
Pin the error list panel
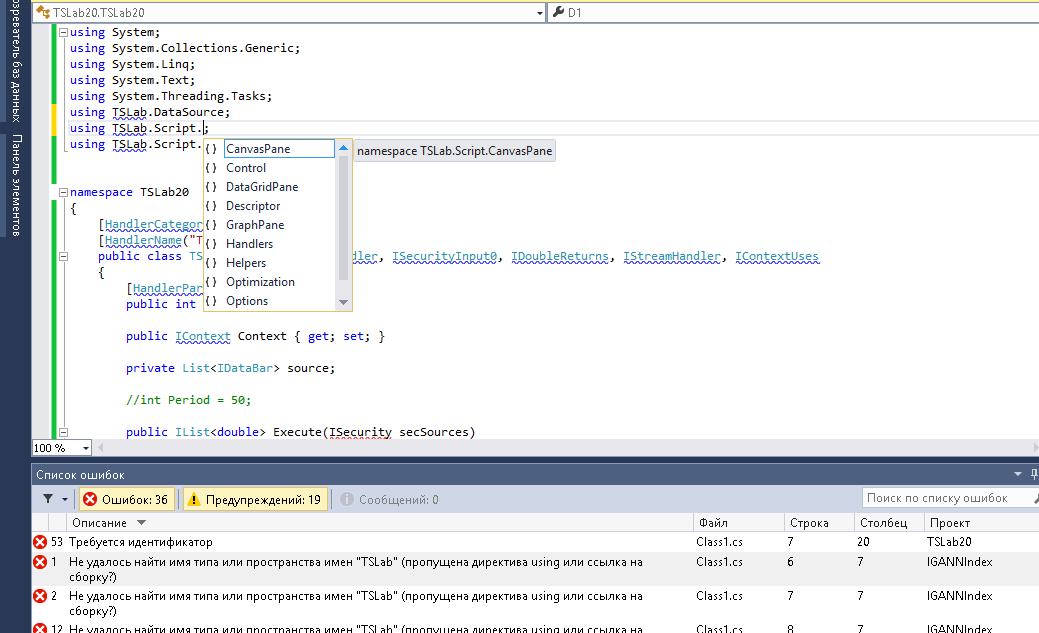click(1033, 475)
